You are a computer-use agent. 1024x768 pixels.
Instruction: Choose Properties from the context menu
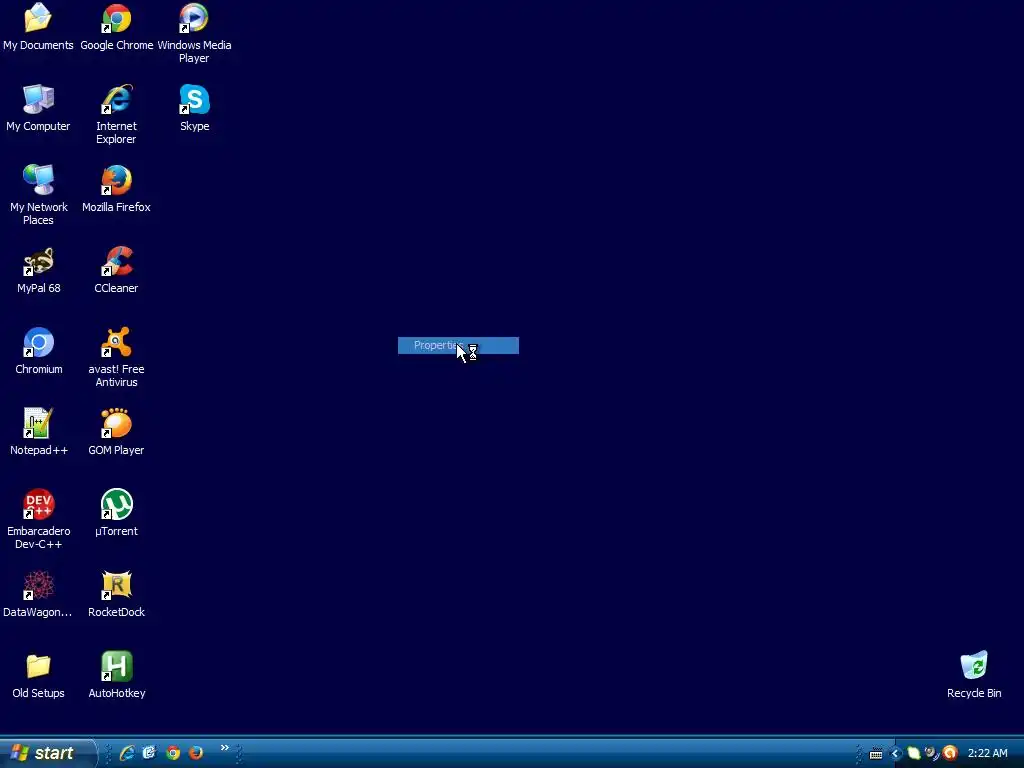pyautogui.click(x=458, y=345)
